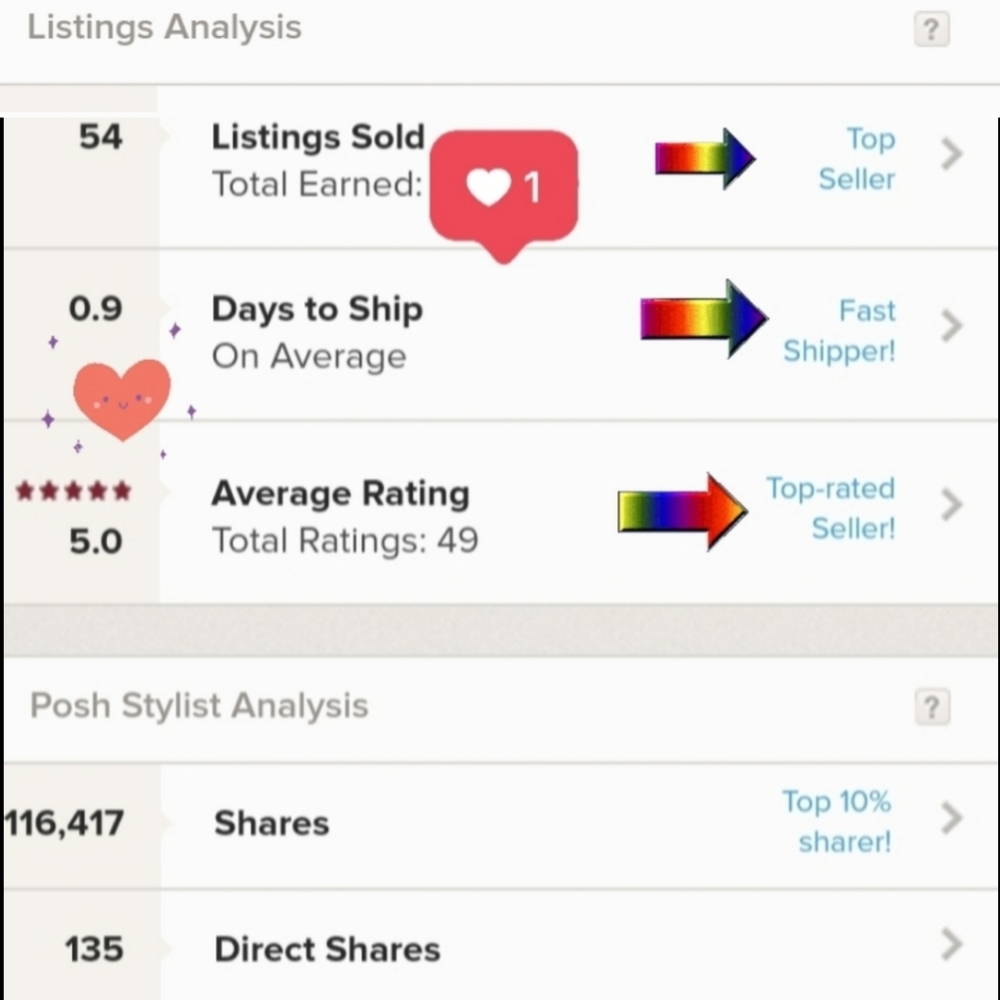Open the Fast Shipper! link
This screenshot has width=1000, height=1000.
coord(839,330)
